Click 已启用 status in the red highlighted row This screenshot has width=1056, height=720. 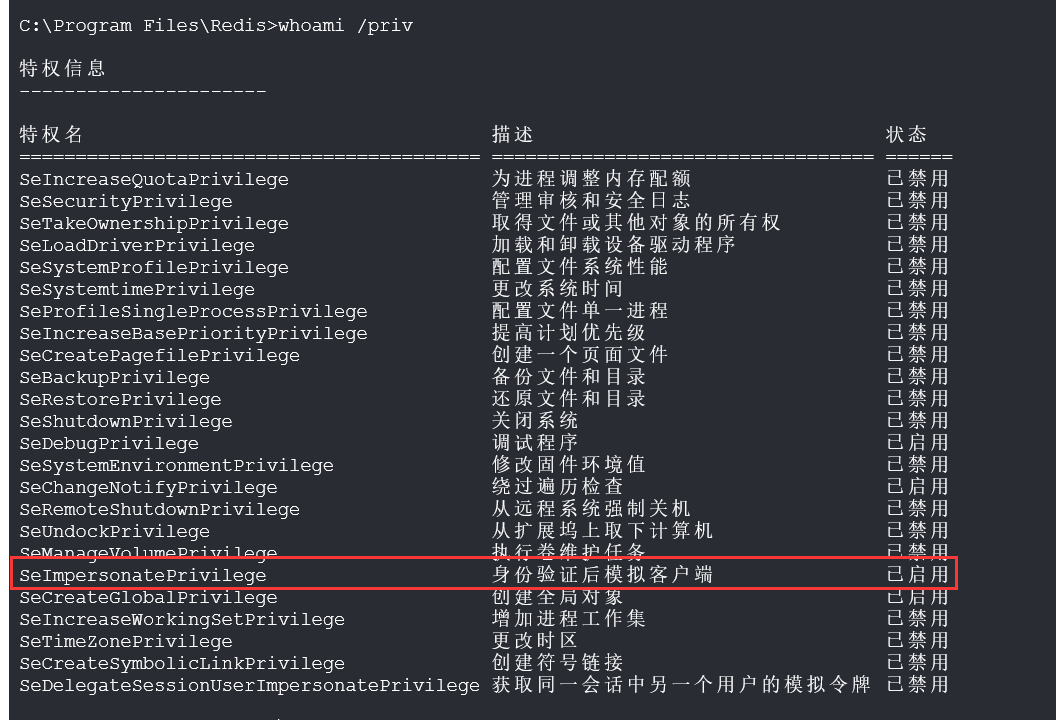pyautogui.click(x=917, y=575)
